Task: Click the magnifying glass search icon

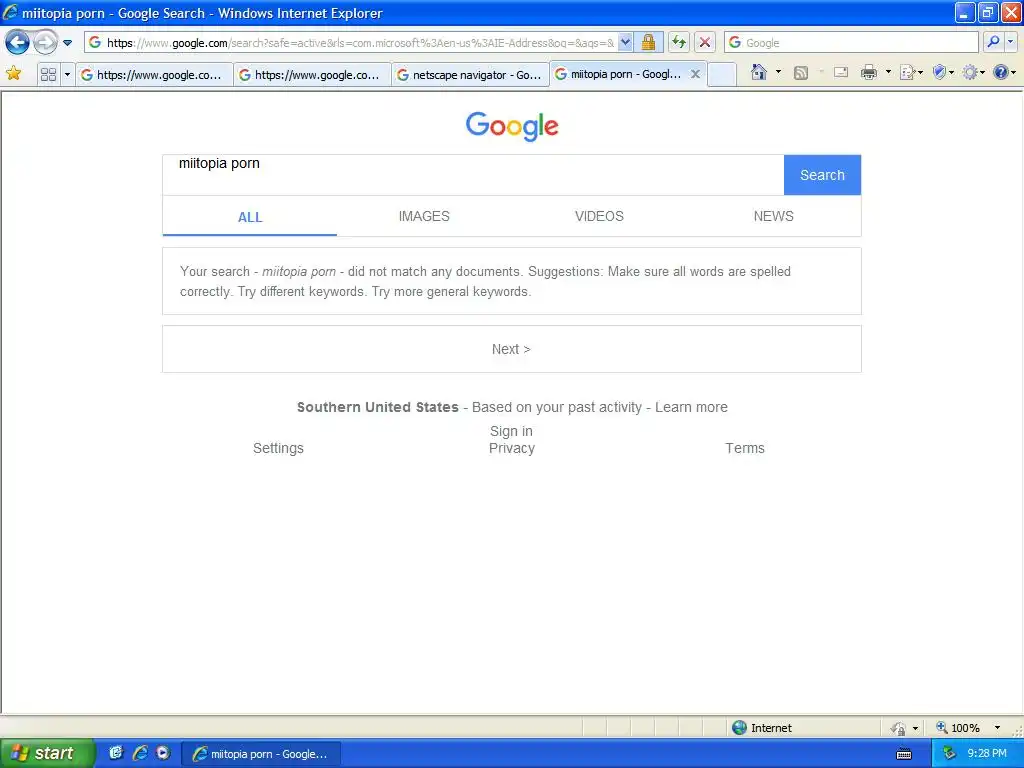Action: point(993,42)
